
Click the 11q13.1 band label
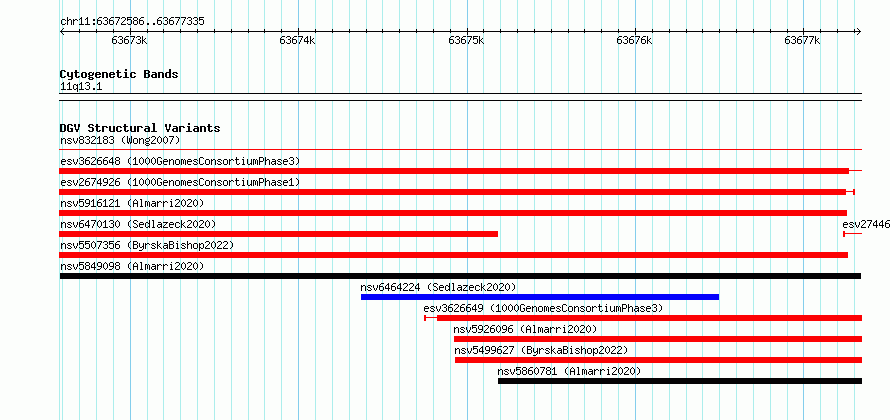[81, 87]
